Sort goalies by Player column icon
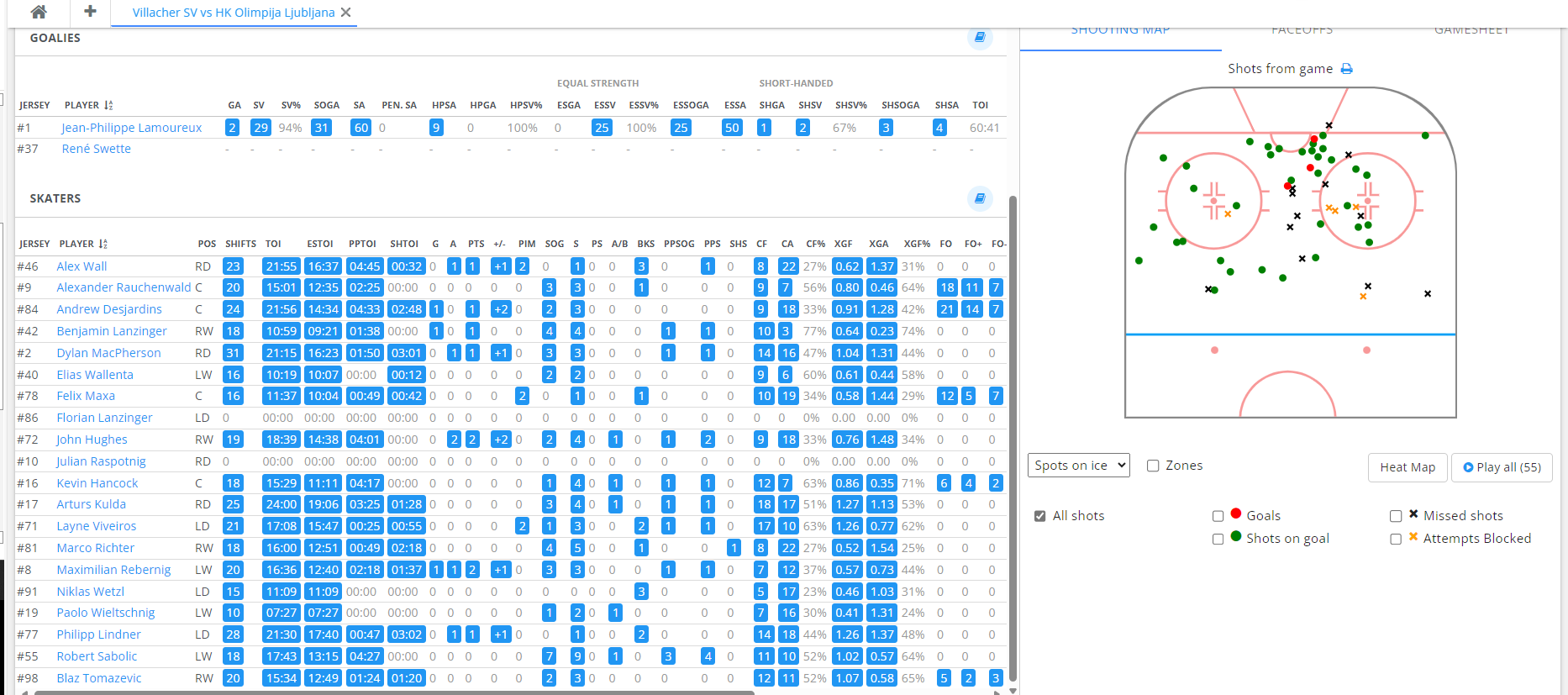 point(108,105)
